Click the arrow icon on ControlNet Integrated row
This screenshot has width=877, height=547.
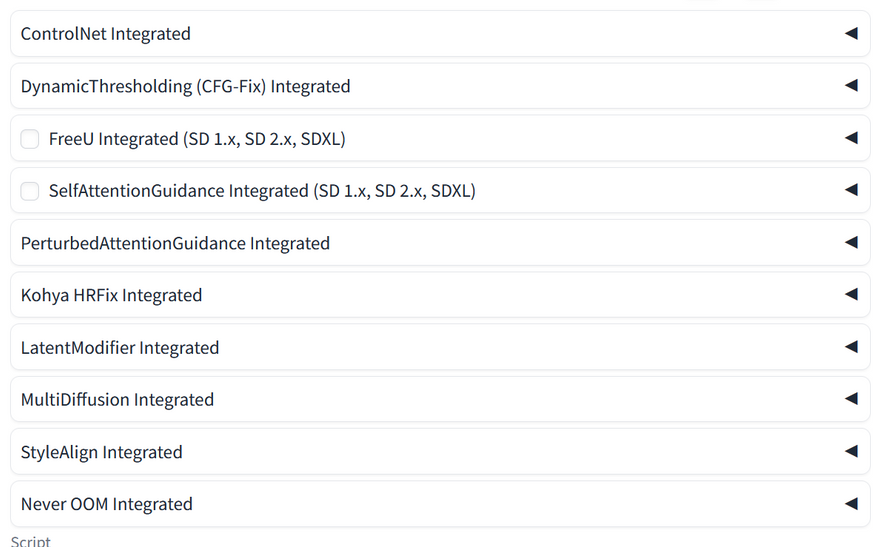pyautogui.click(x=851, y=34)
